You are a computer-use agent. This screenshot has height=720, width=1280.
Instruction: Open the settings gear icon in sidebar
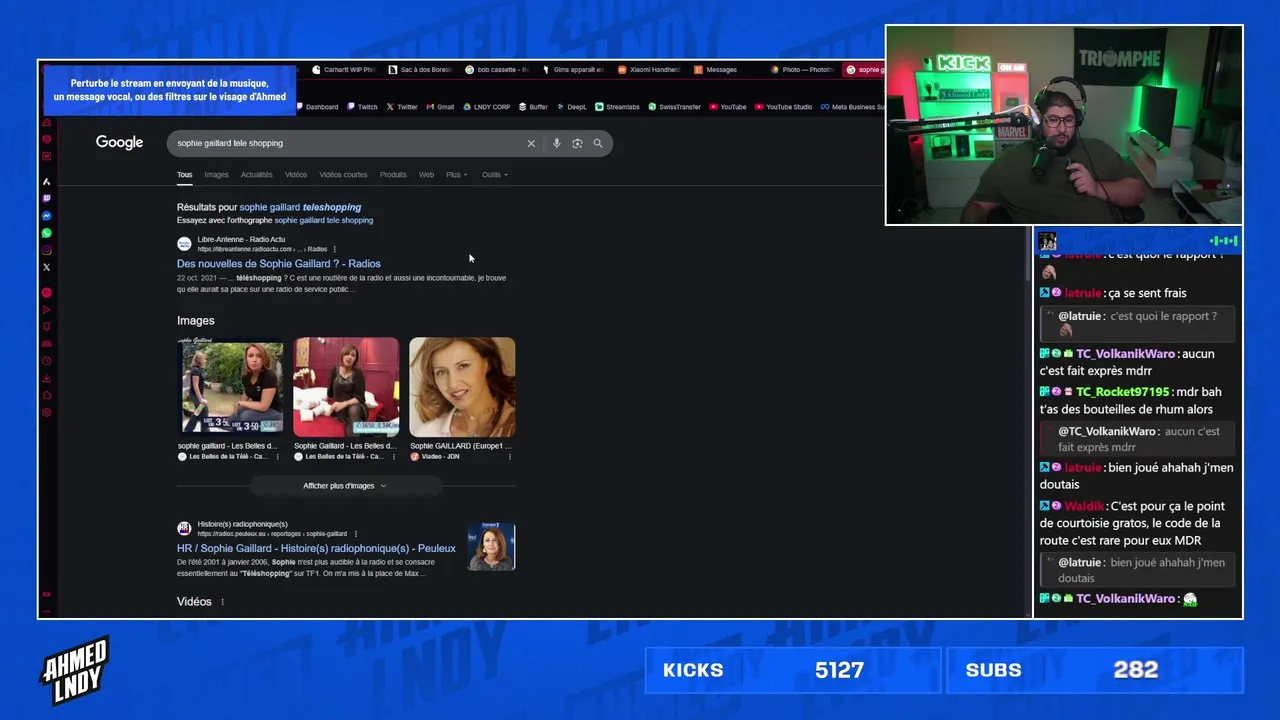[46, 412]
